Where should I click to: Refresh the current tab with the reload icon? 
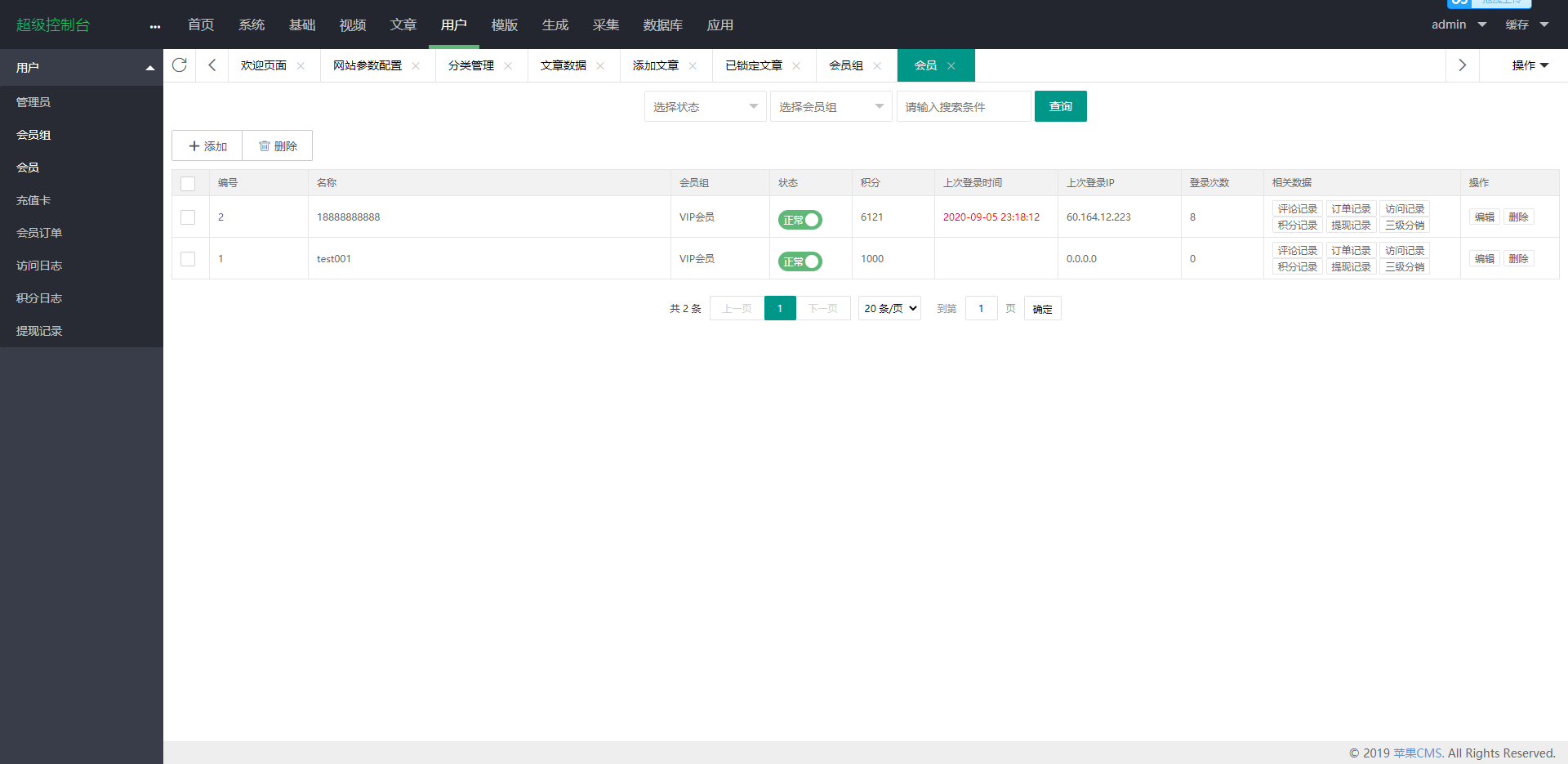[x=180, y=65]
